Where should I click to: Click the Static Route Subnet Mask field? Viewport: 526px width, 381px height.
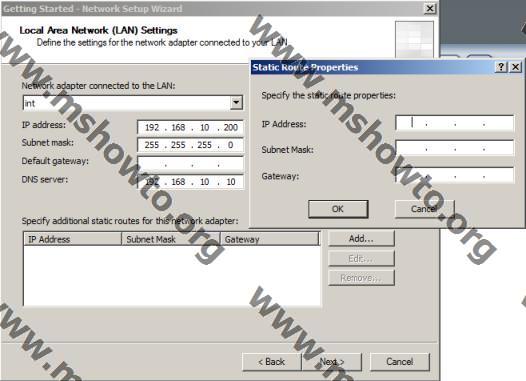[455, 148]
